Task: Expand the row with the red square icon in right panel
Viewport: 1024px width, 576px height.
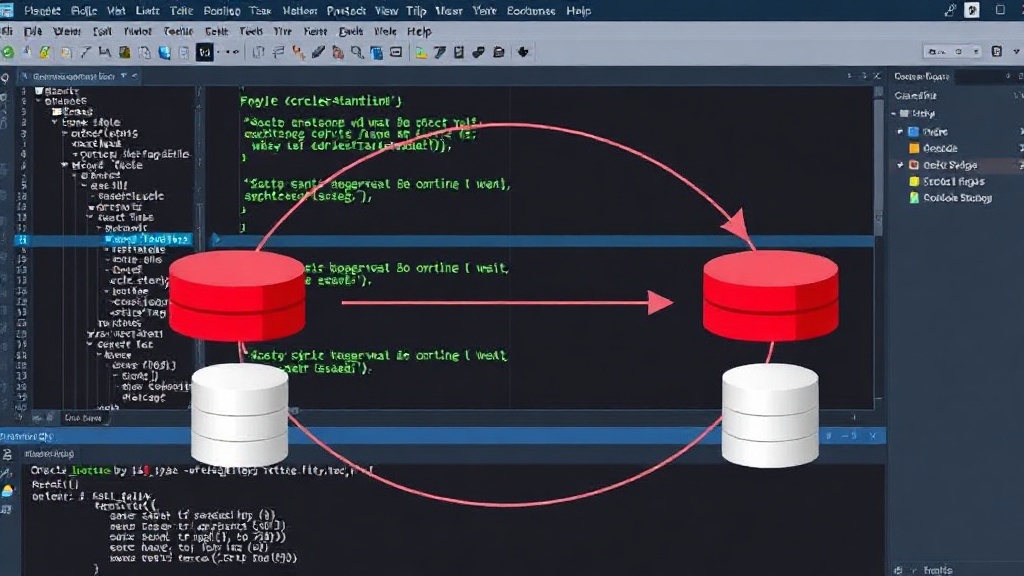Action: click(x=901, y=165)
